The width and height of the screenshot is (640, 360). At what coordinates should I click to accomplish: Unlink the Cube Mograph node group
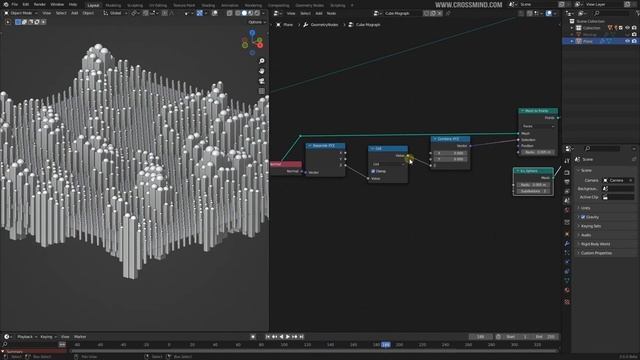[440, 13]
